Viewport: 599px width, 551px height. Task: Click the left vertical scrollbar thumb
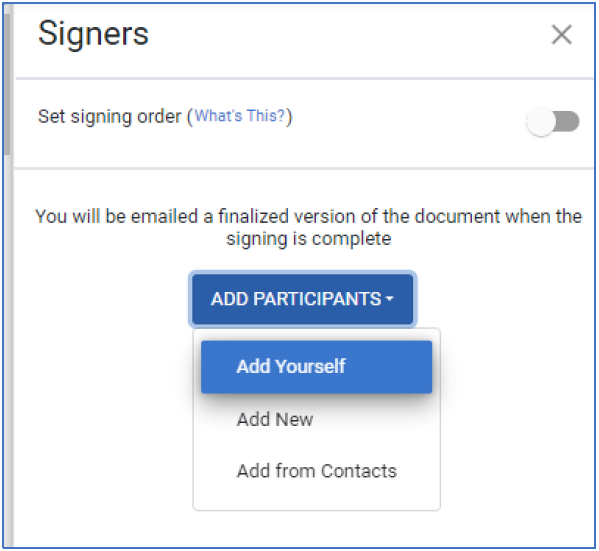(x=7, y=84)
